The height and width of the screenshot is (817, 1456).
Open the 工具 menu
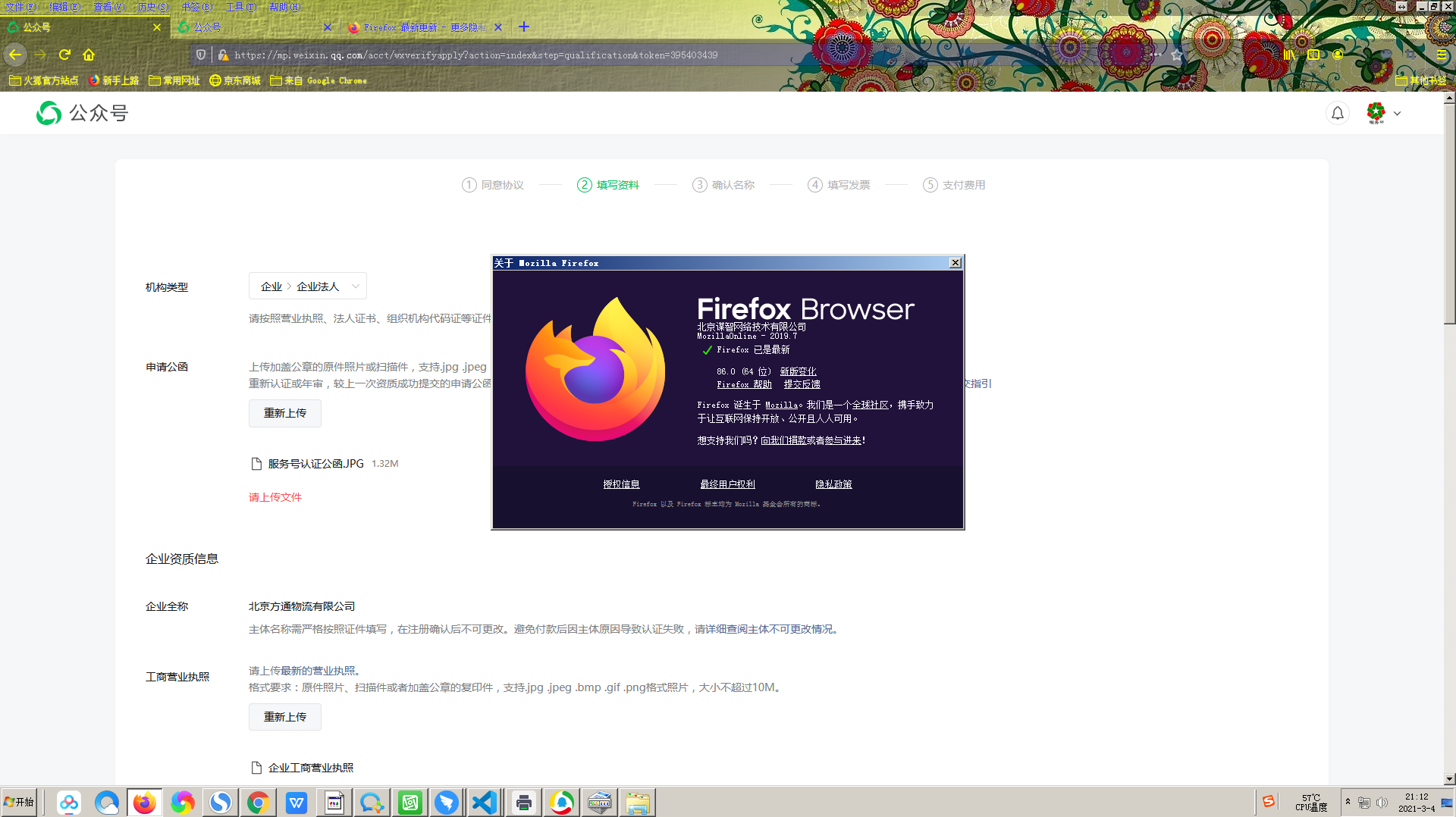tap(240, 7)
